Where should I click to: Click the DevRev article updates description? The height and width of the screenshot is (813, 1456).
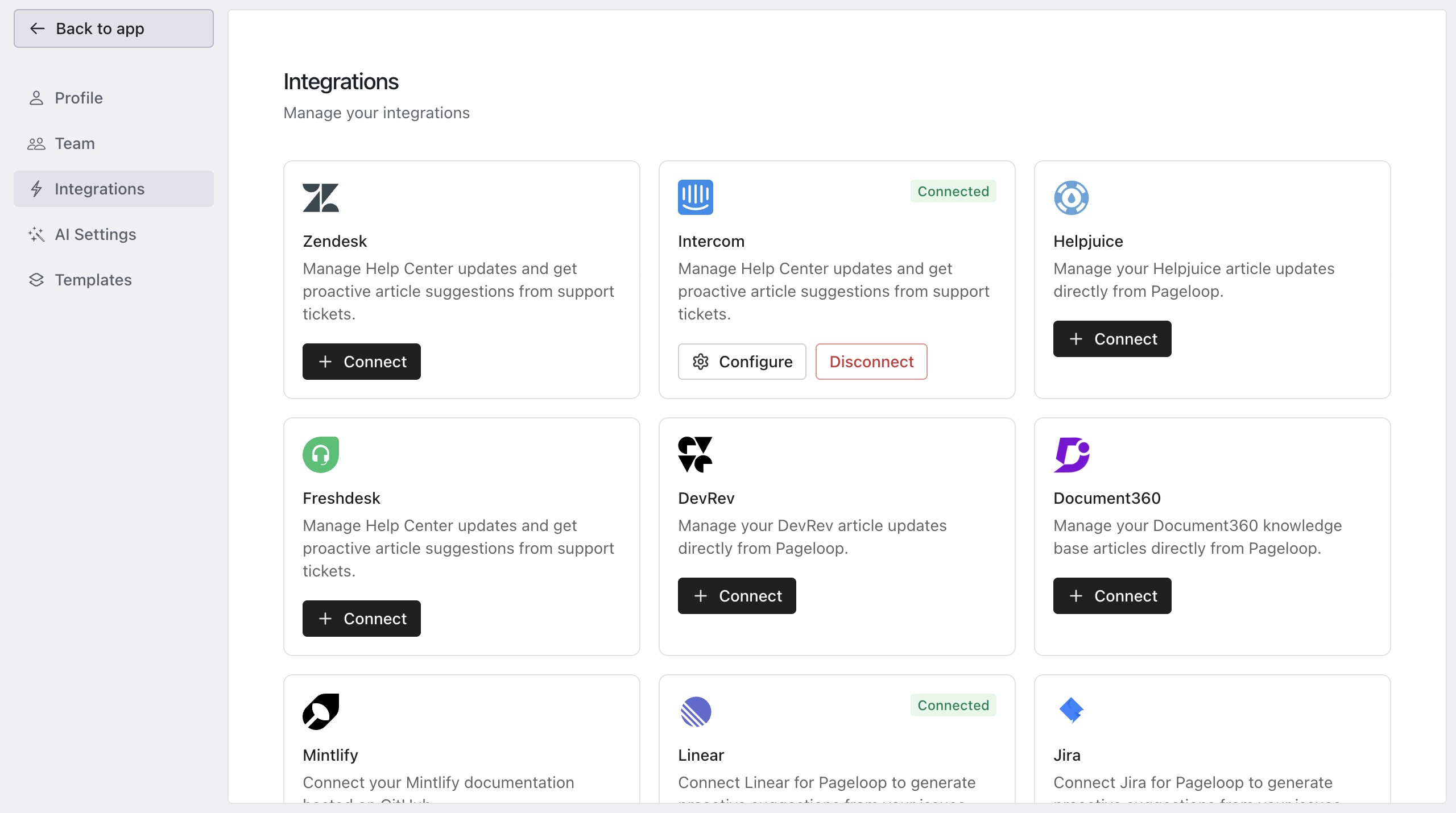coord(812,537)
